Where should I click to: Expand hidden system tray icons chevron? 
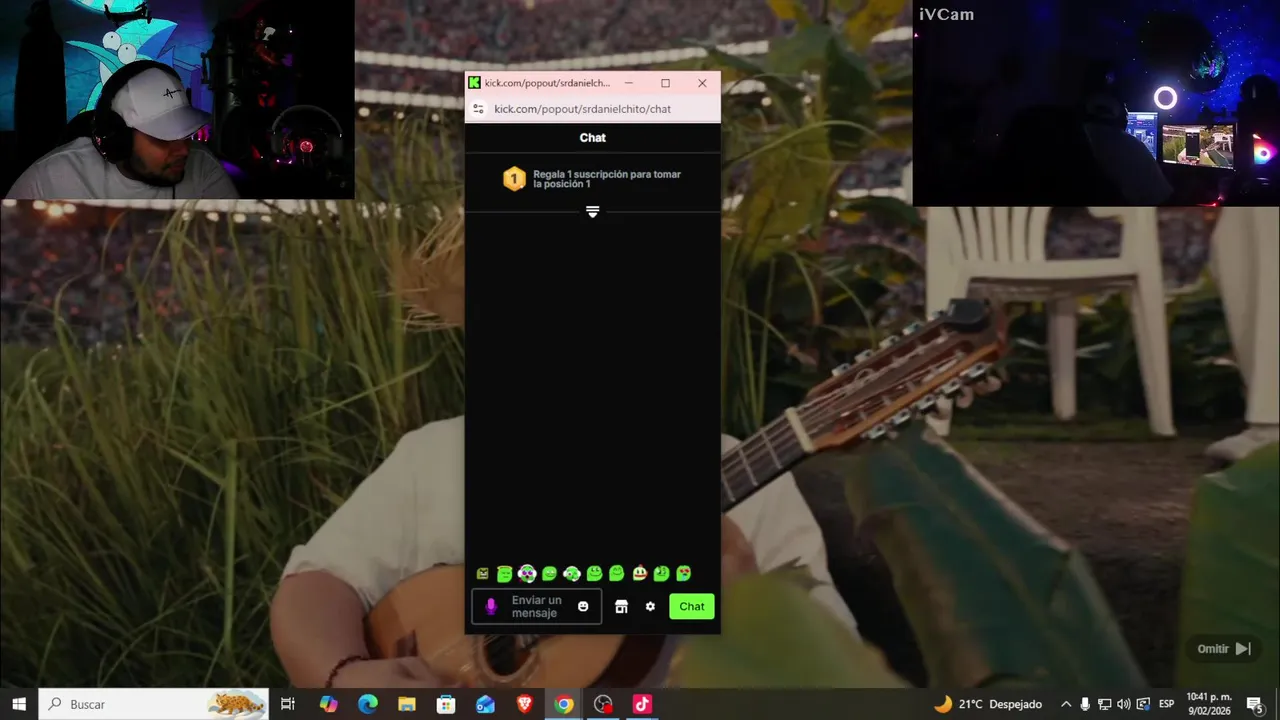coord(1066,704)
